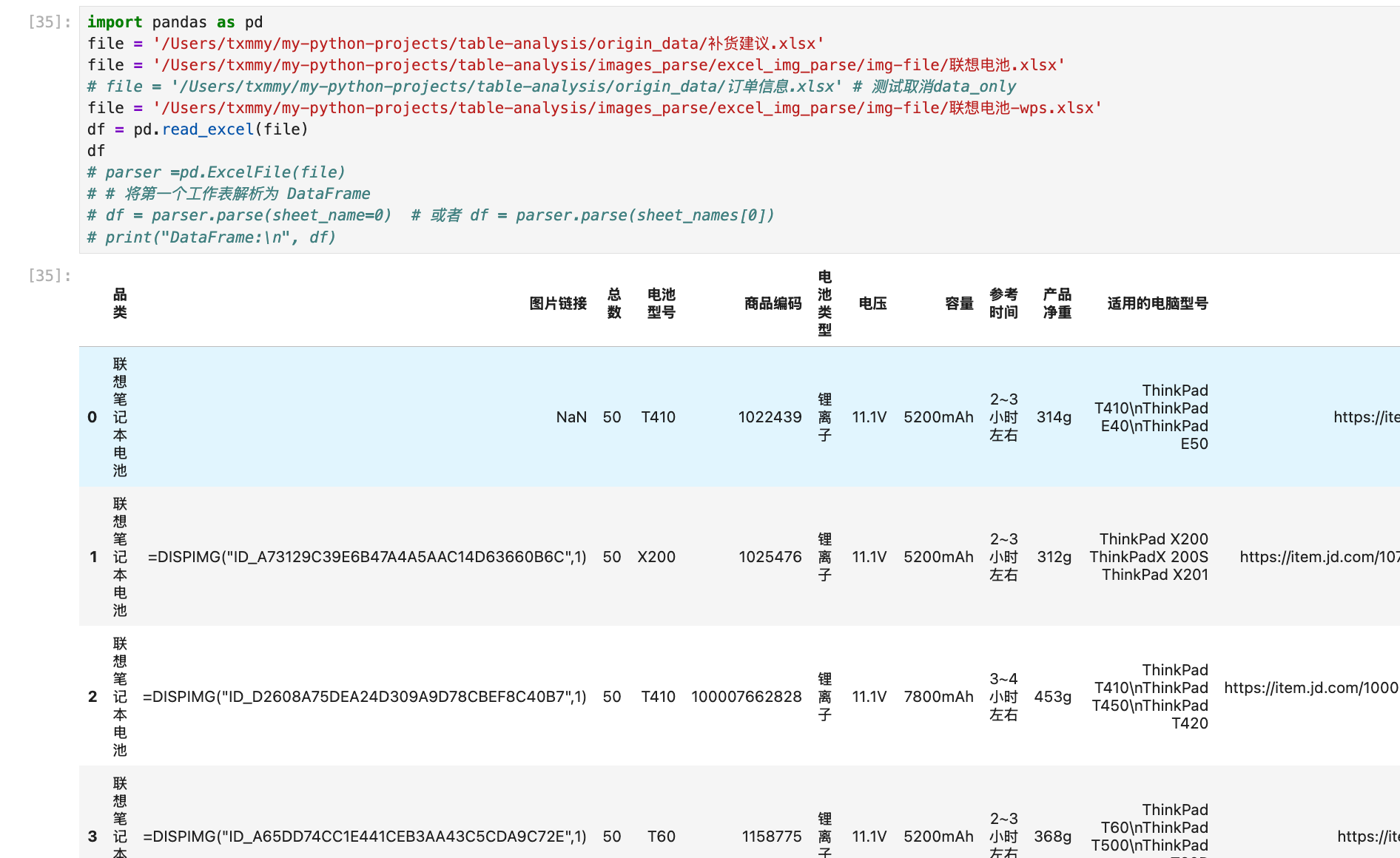
Task: Click the output prompt [35]: beside the table
Action: pyautogui.click(x=50, y=276)
